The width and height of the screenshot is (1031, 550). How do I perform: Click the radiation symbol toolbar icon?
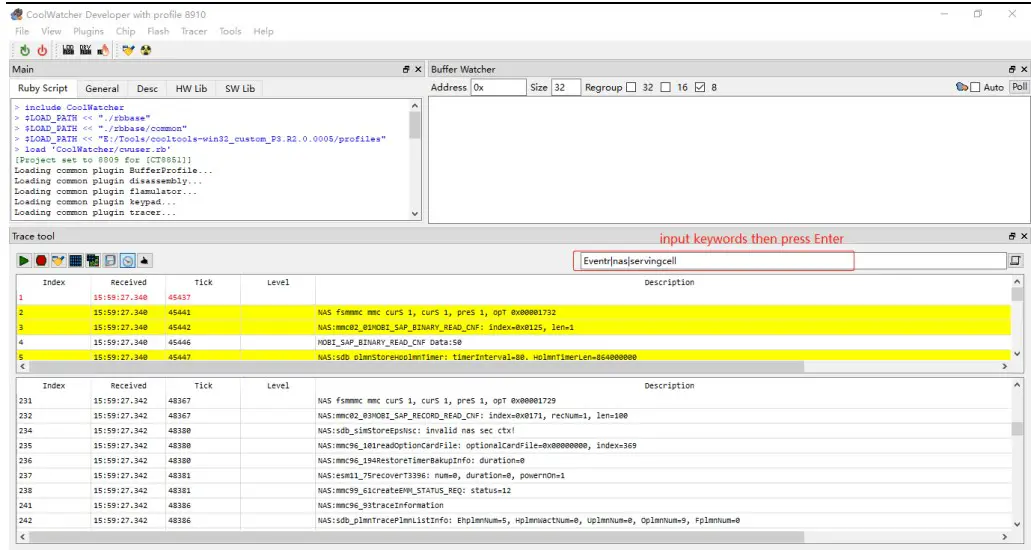(146, 49)
